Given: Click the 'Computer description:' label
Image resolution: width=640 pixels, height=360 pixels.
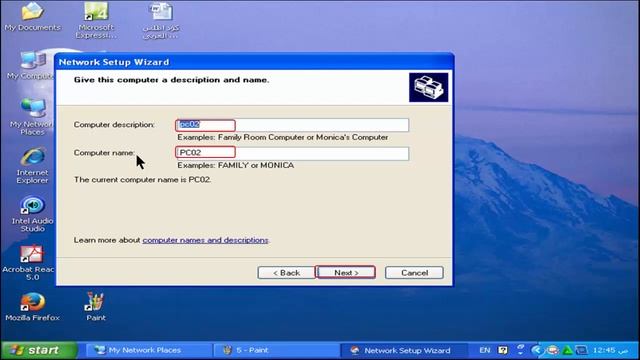Looking at the screenshot, I should (114, 124).
